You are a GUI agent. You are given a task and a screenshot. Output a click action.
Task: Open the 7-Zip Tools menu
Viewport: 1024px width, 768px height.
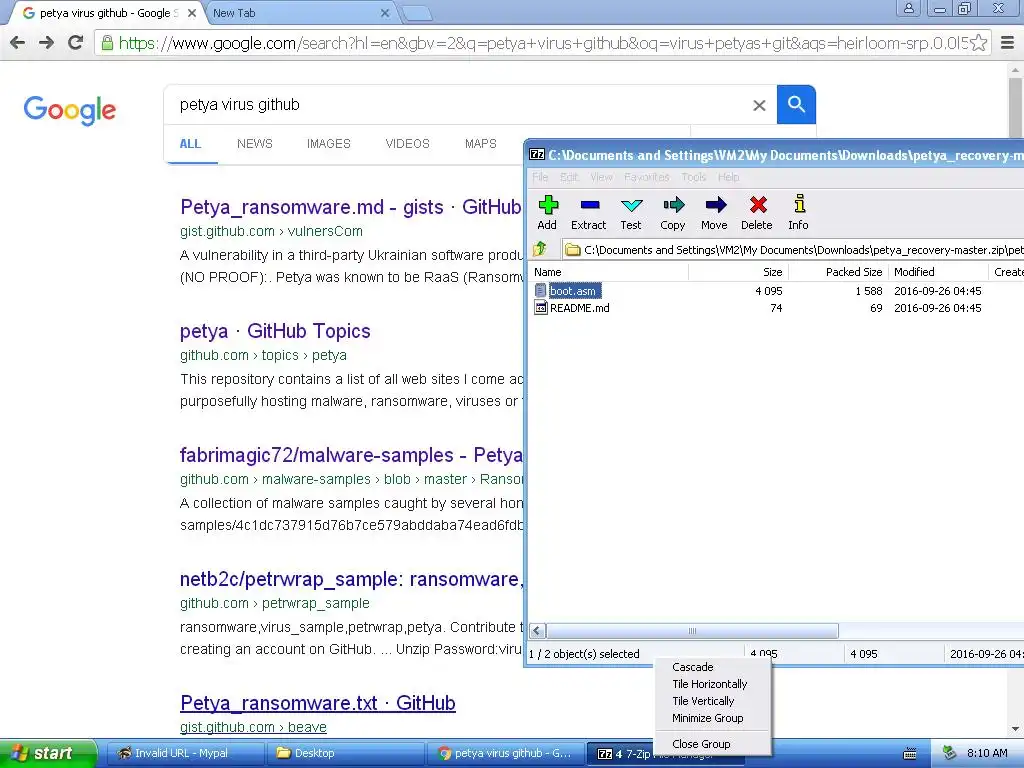click(694, 177)
